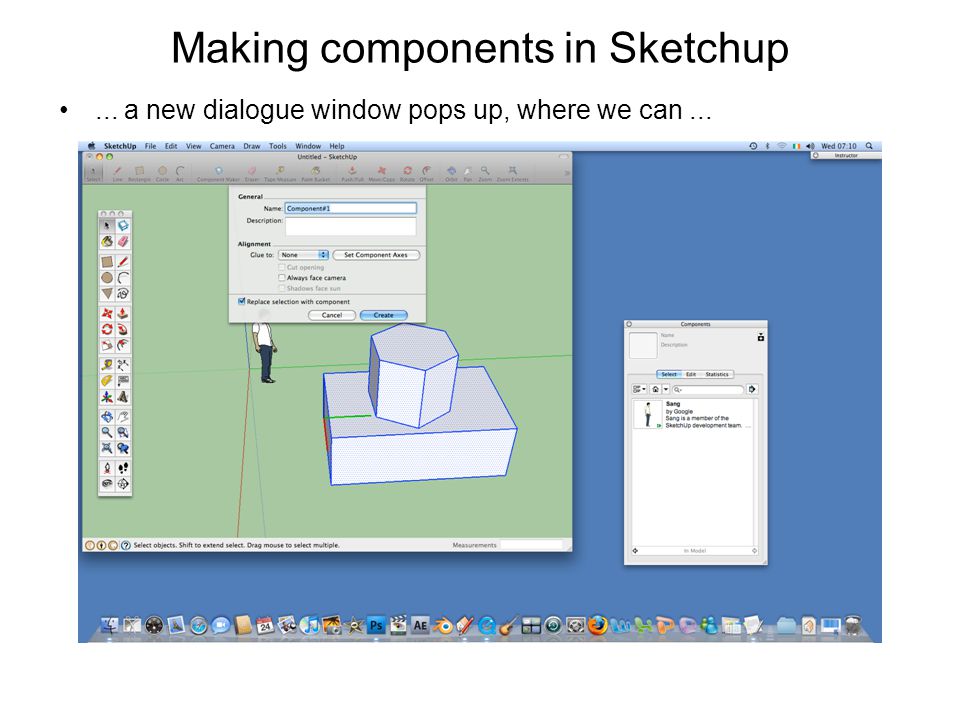This screenshot has height=720, width=960.
Task: Go to In Model home in Components panel
Action: coord(656,389)
